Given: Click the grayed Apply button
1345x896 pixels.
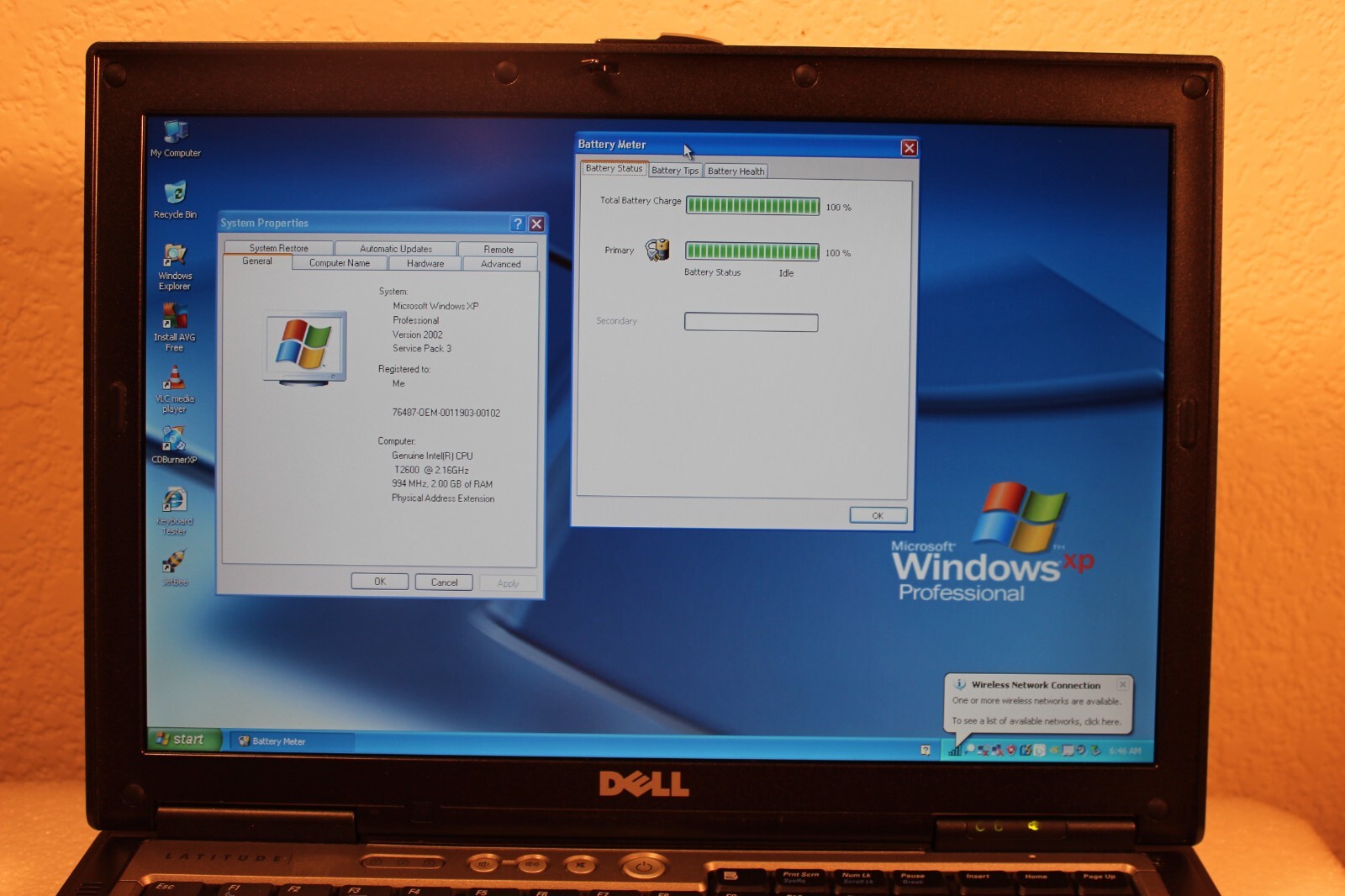Looking at the screenshot, I should point(508,583).
